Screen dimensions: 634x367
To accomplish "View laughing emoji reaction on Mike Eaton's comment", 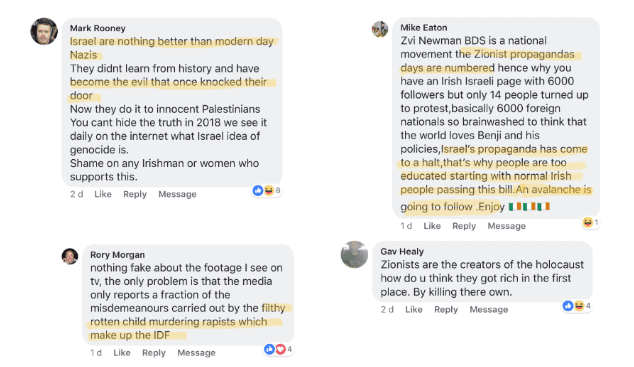I will pyautogui.click(x=587, y=222).
